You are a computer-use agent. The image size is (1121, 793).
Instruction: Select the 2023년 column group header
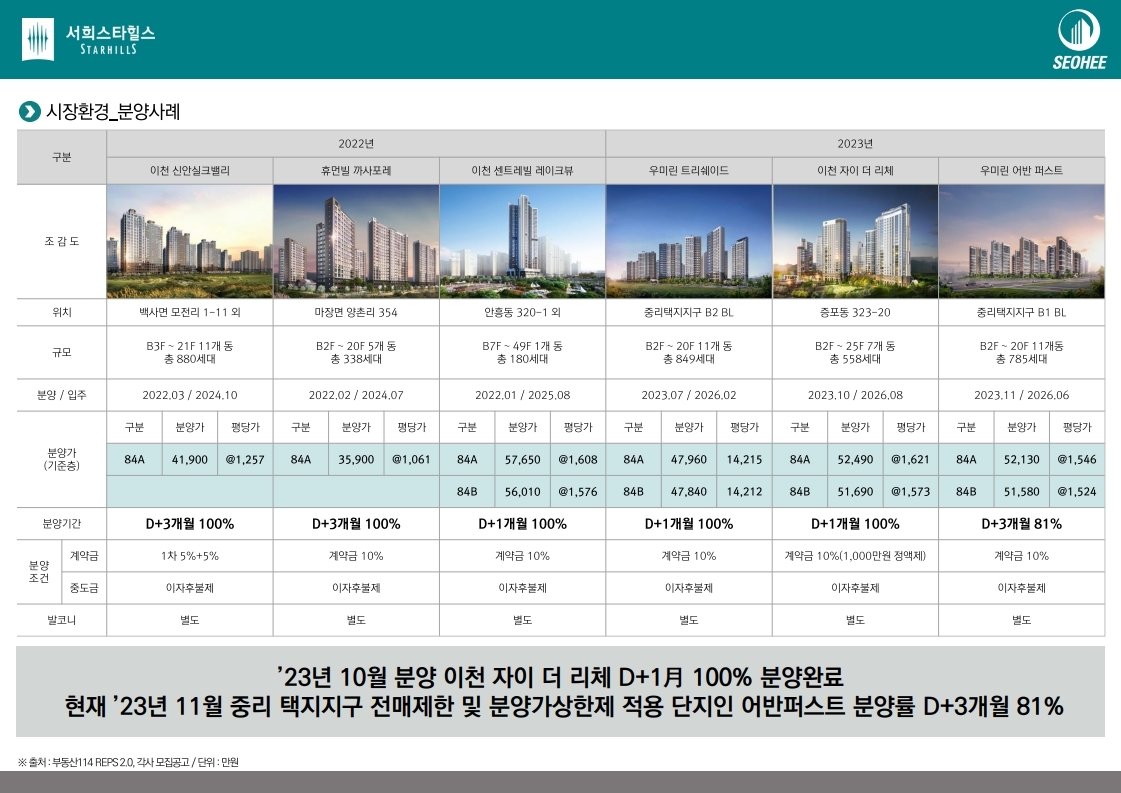pyautogui.click(x=855, y=144)
